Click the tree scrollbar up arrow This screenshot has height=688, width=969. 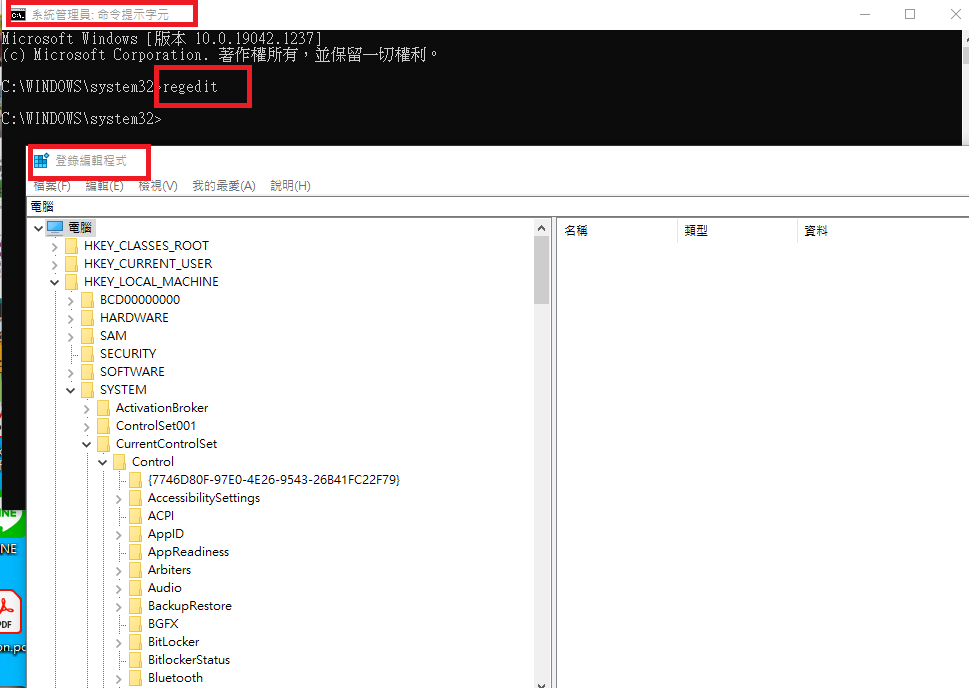(x=542, y=228)
